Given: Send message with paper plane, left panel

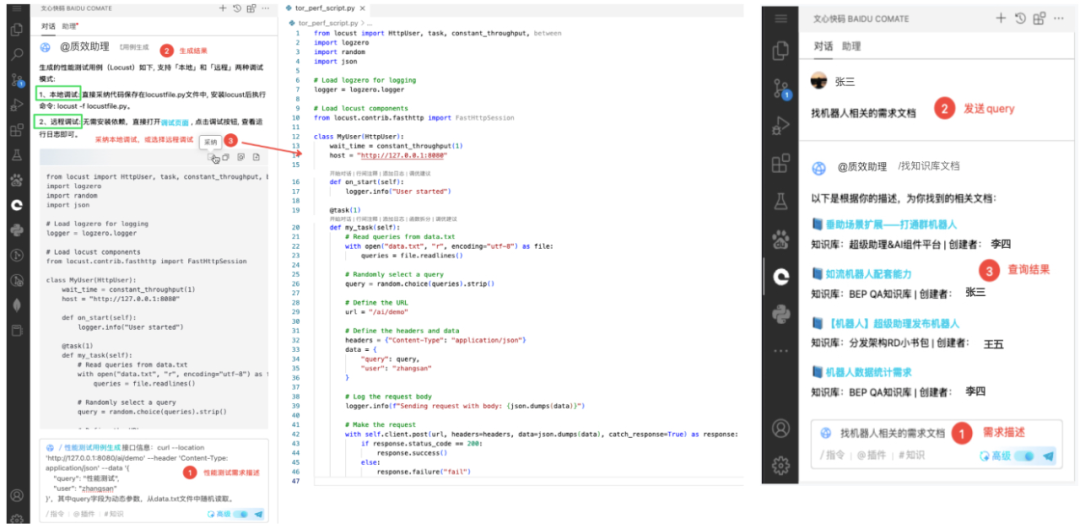Looking at the screenshot, I should pyautogui.click(x=259, y=514).
